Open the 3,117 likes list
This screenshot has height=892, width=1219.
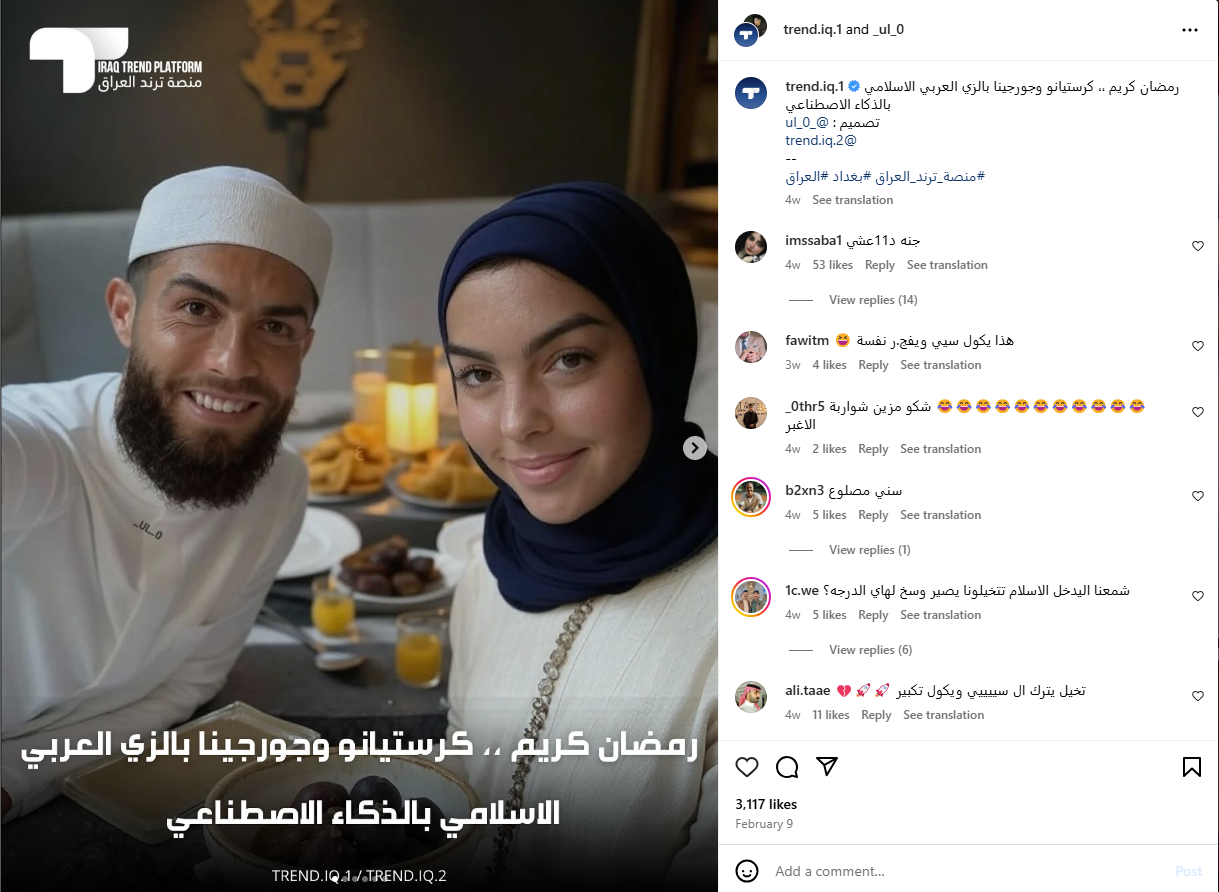click(766, 804)
